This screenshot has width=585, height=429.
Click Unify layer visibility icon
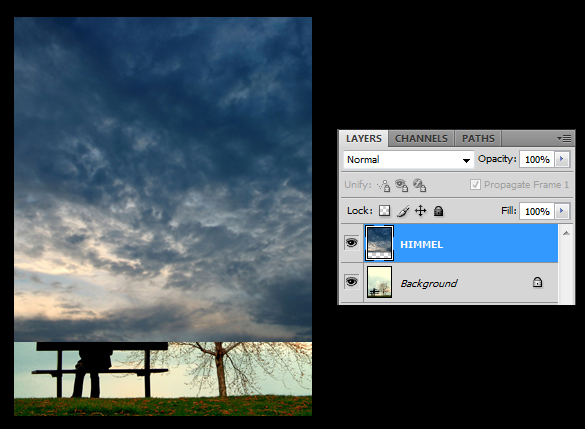[x=401, y=185]
